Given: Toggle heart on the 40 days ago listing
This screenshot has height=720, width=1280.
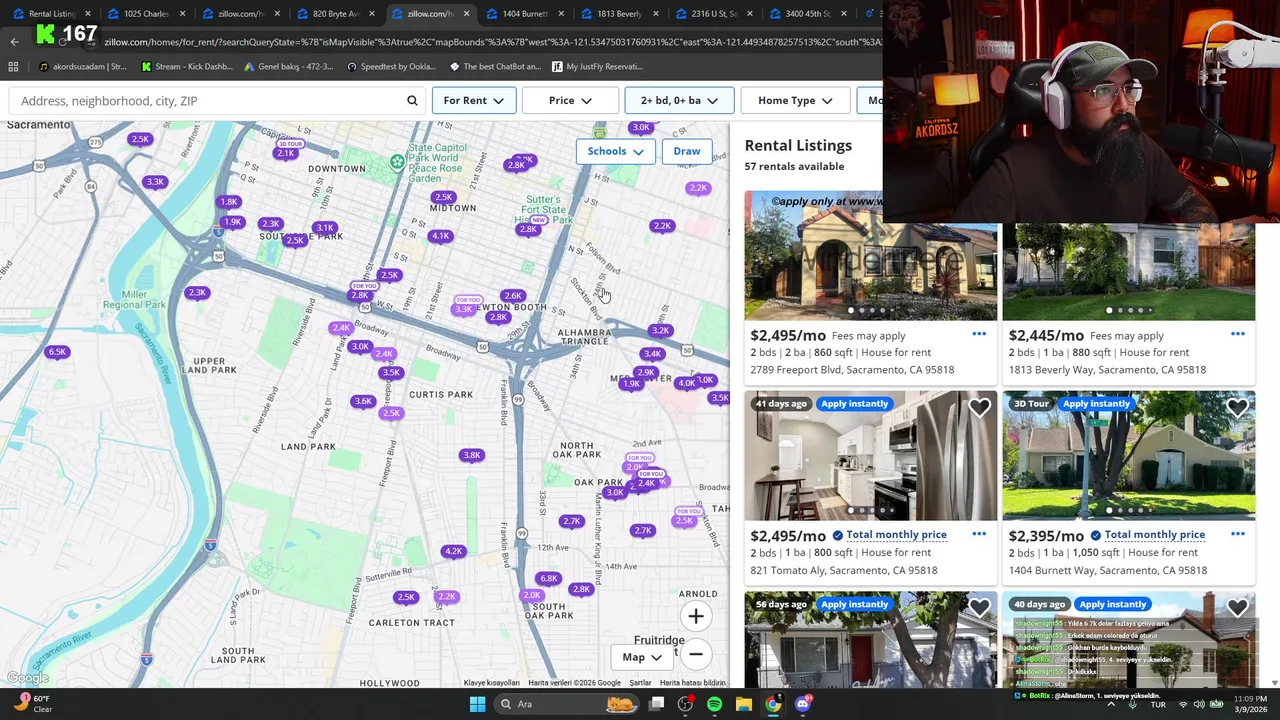Looking at the screenshot, I should pos(1237,608).
